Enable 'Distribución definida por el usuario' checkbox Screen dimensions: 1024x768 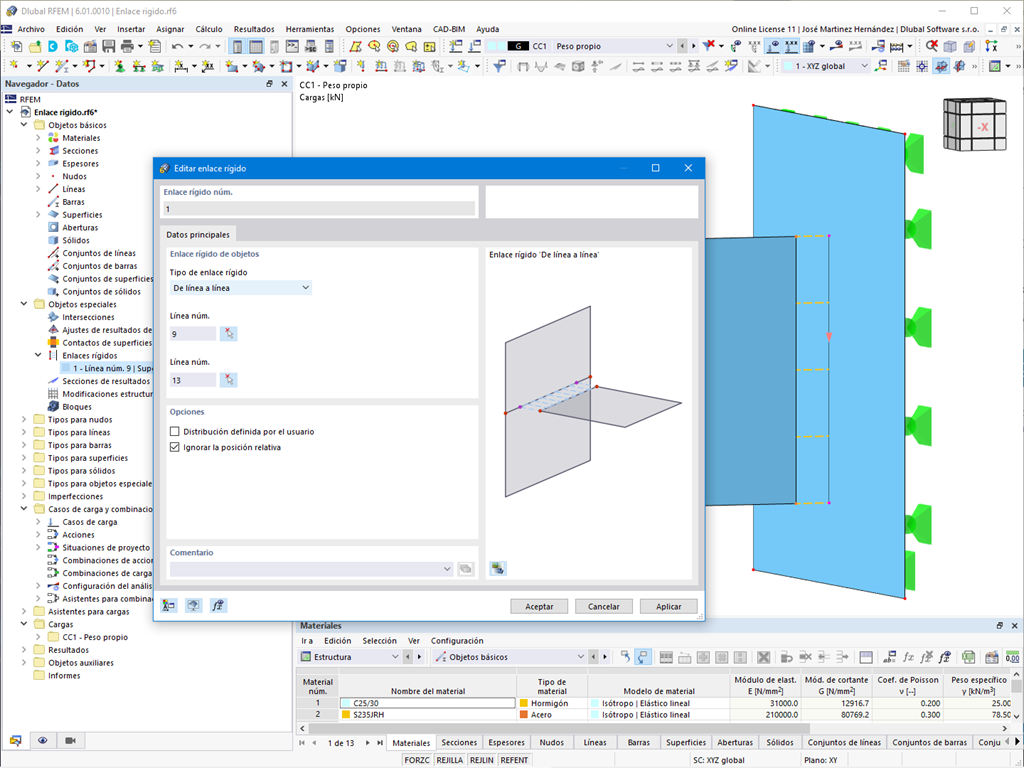[174, 432]
